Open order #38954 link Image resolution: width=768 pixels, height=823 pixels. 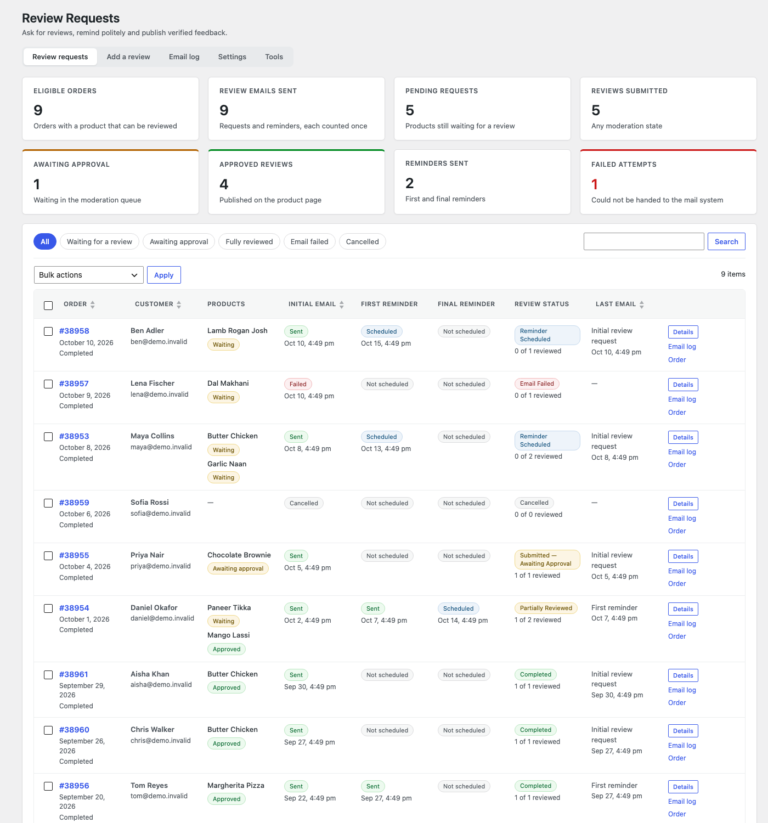pos(74,608)
